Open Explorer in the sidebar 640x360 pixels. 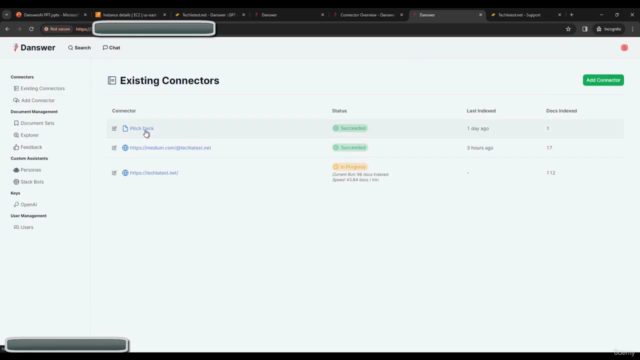point(26,135)
